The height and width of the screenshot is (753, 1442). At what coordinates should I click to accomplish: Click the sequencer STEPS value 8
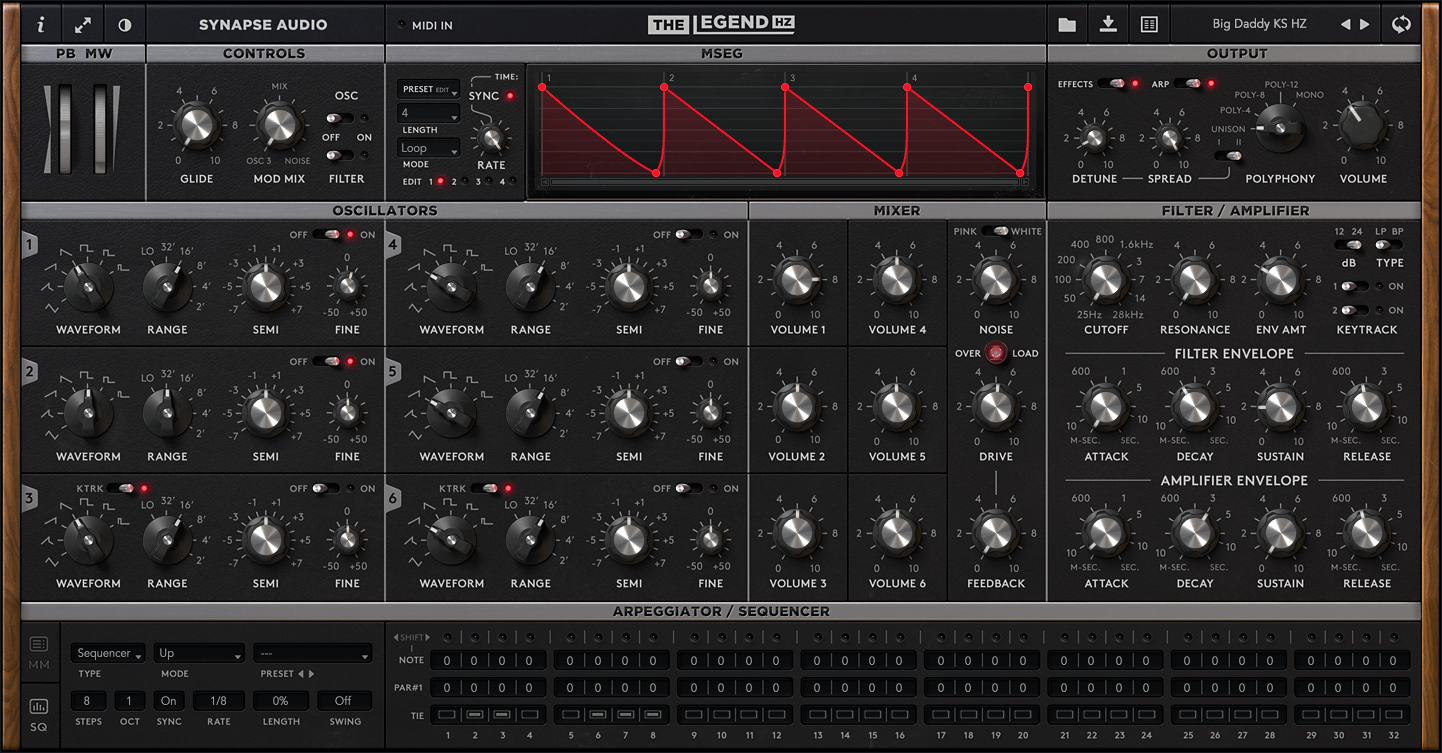(88, 701)
